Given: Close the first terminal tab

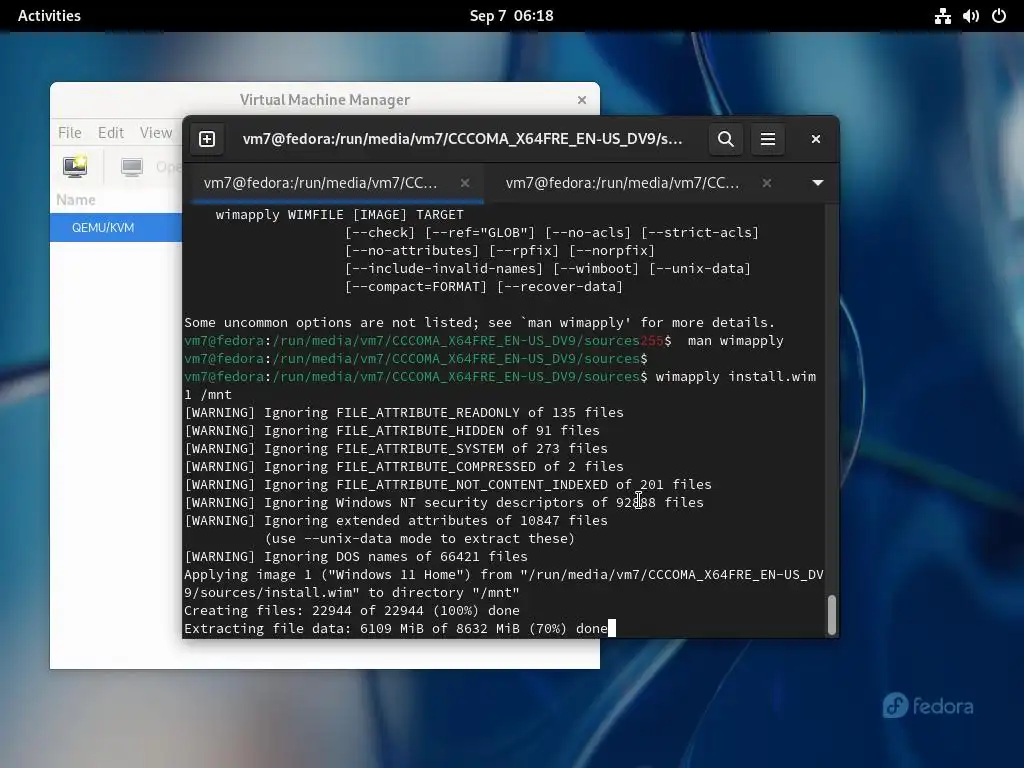Looking at the screenshot, I should (465, 183).
